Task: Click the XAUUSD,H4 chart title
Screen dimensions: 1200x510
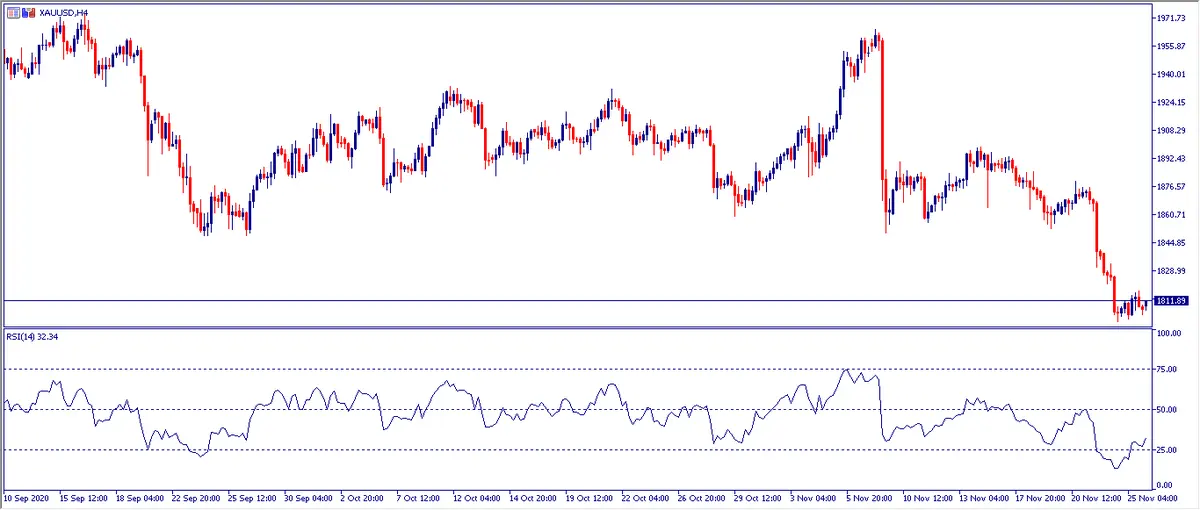Action: tap(62, 12)
